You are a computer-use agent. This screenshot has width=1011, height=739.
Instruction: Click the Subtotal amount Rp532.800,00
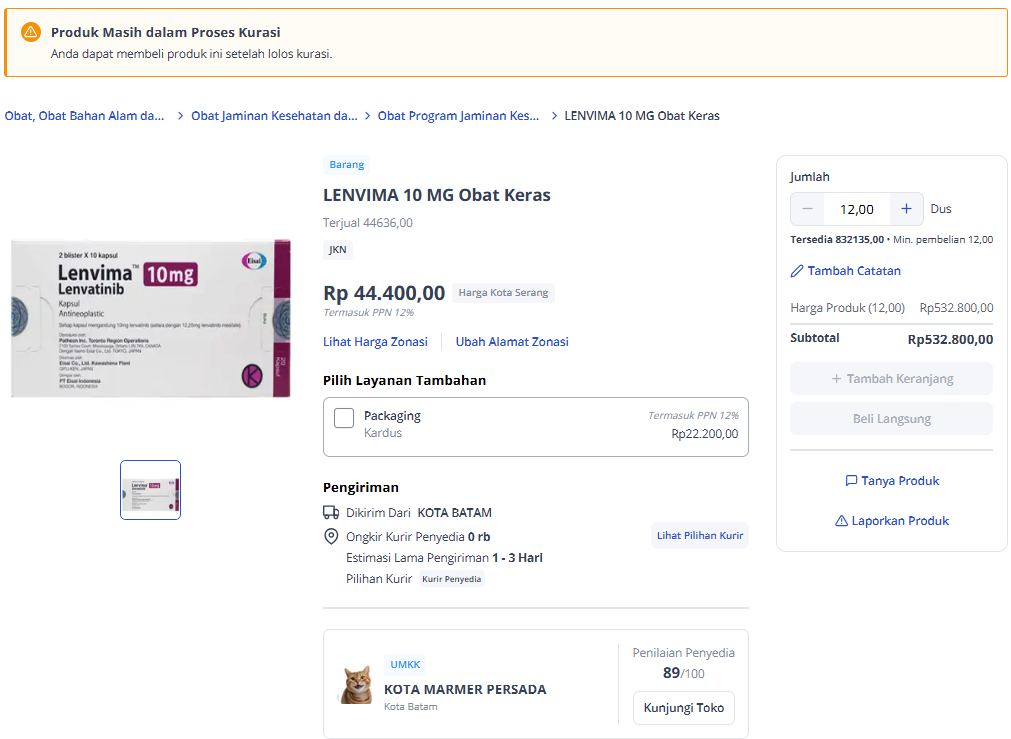(950, 339)
